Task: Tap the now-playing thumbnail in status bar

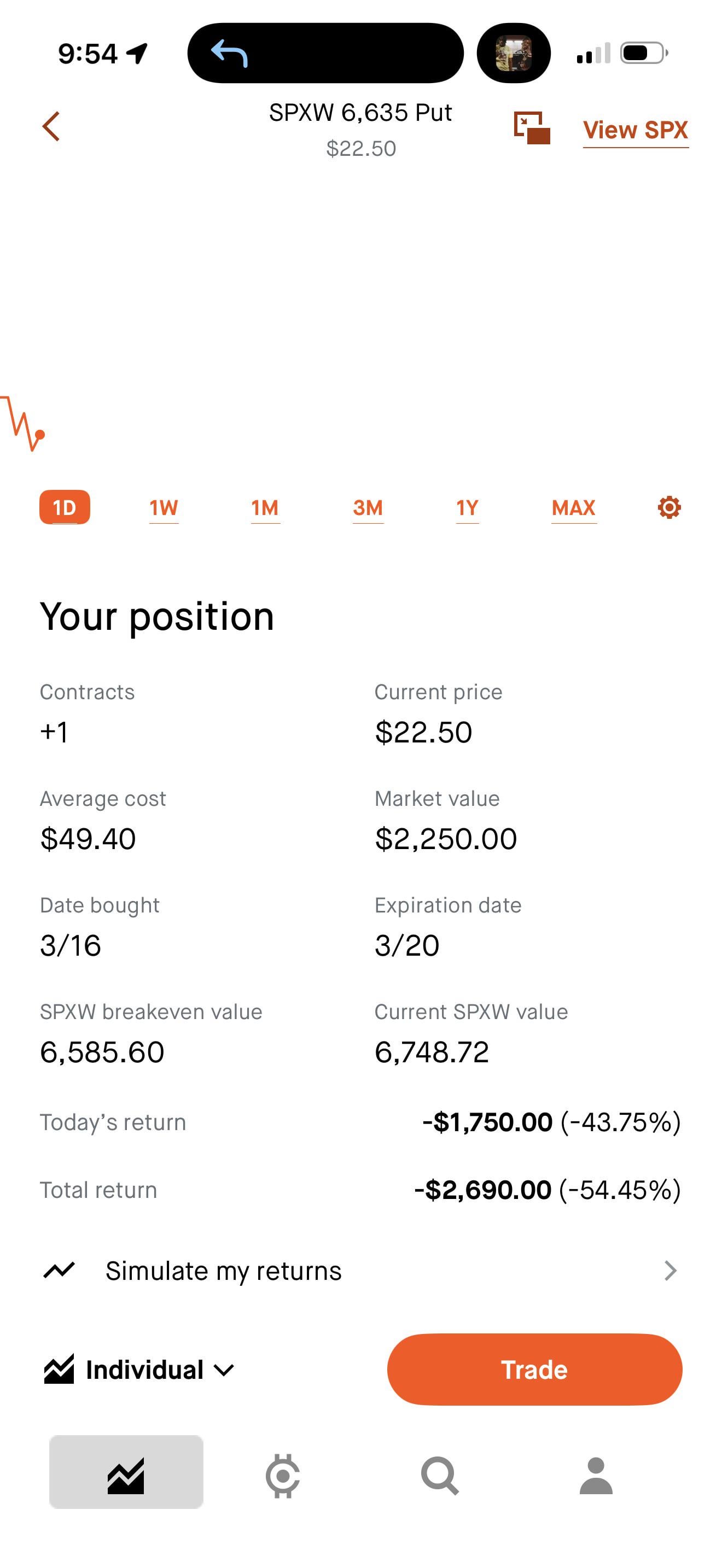Action: [513, 53]
